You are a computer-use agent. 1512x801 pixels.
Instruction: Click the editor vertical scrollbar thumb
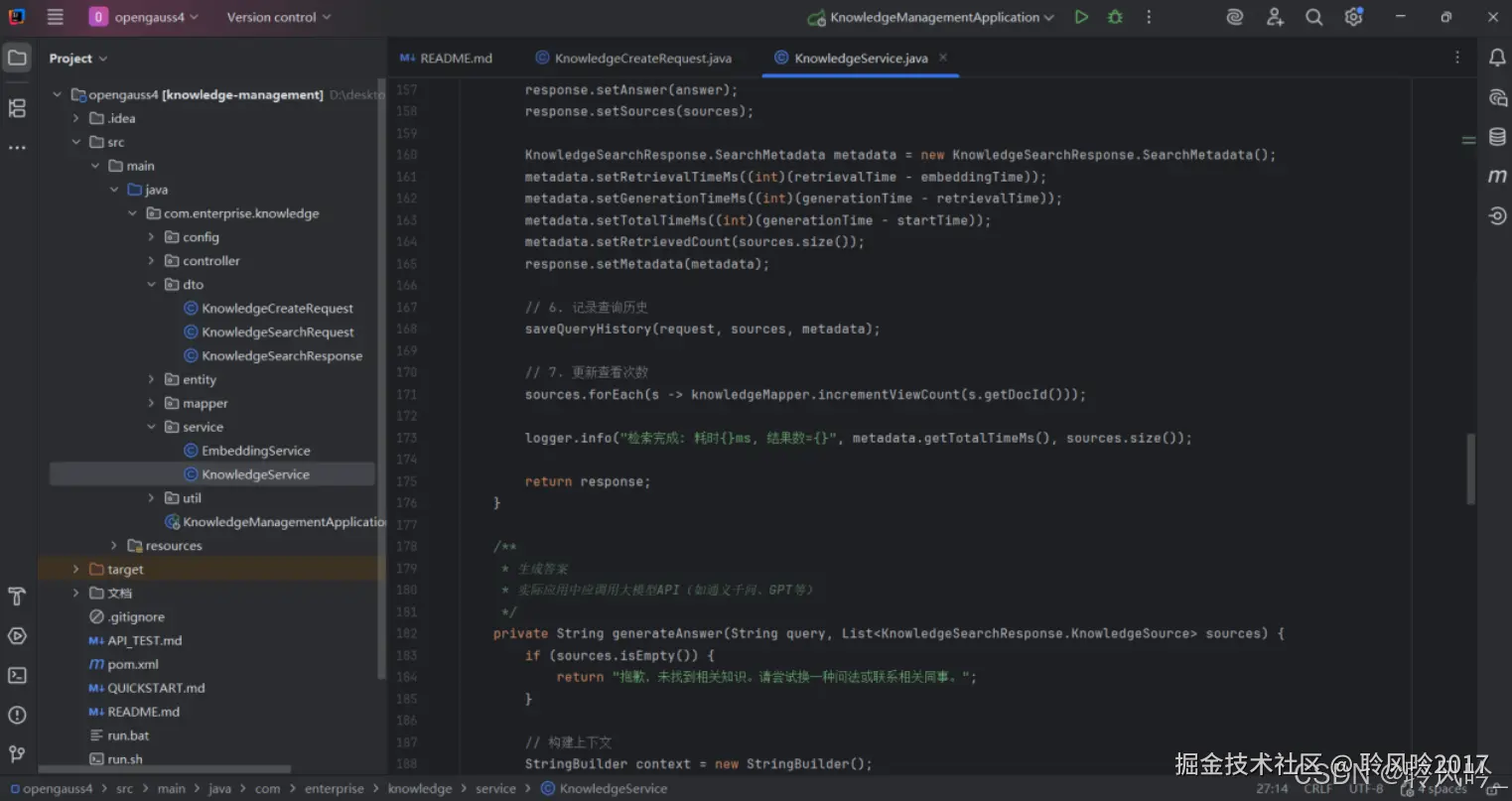point(1470,468)
